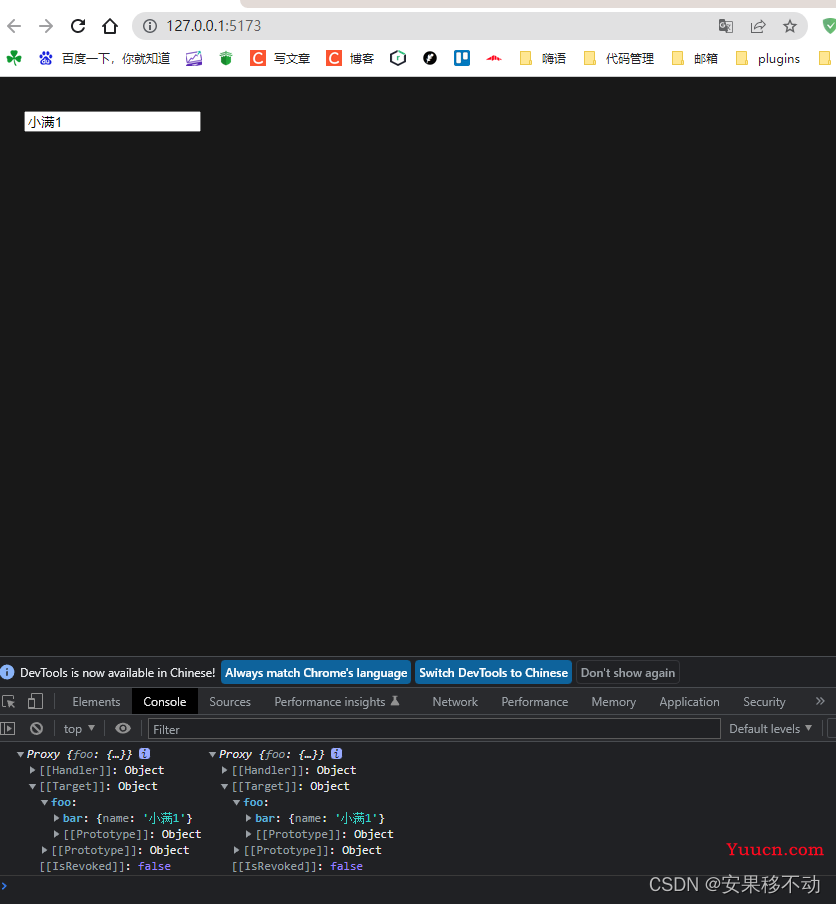Switch to the Elements tab
This screenshot has width=836, height=904.
point(96,702)
